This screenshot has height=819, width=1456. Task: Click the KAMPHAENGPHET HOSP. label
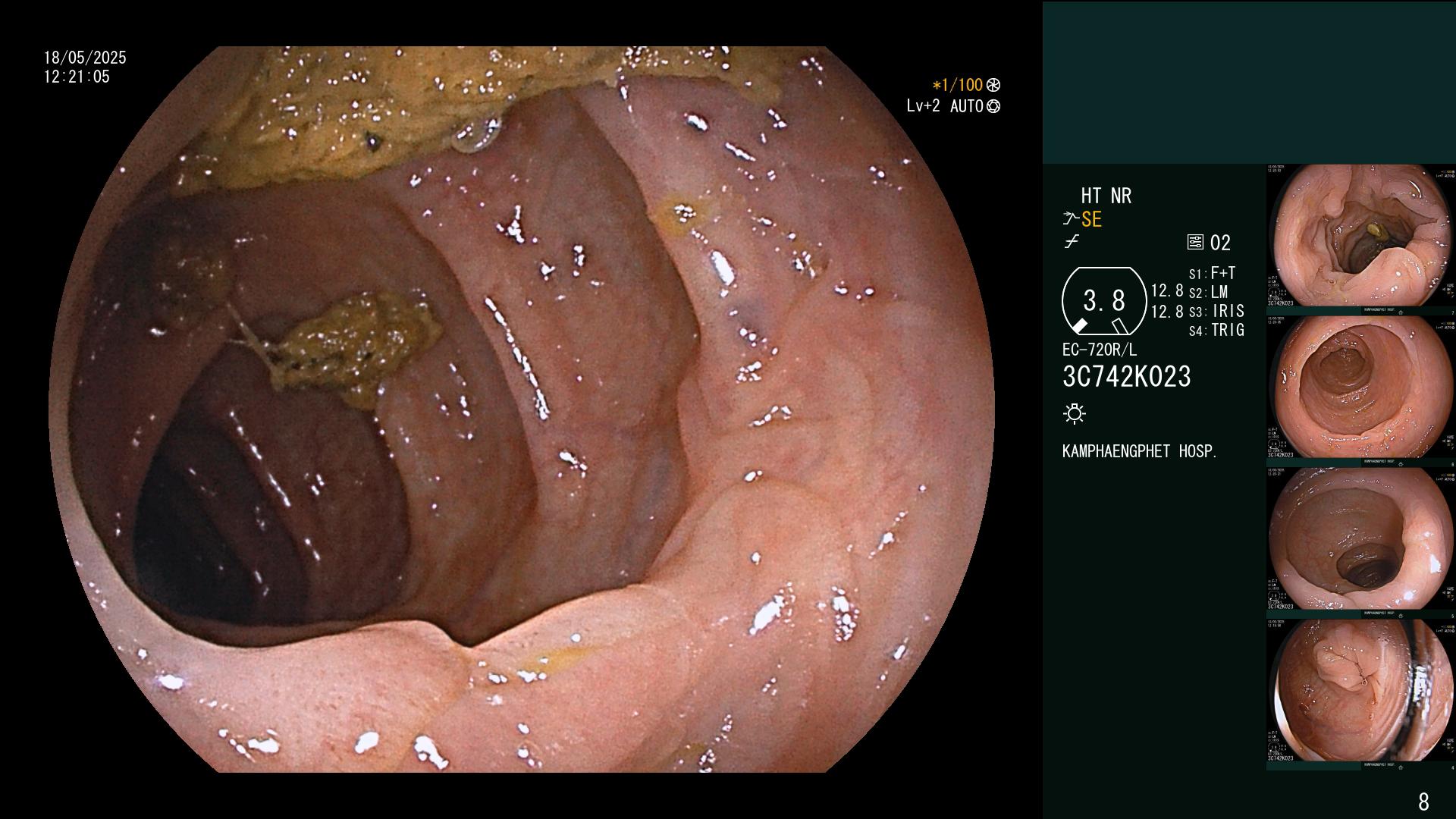click(1140, 451)
